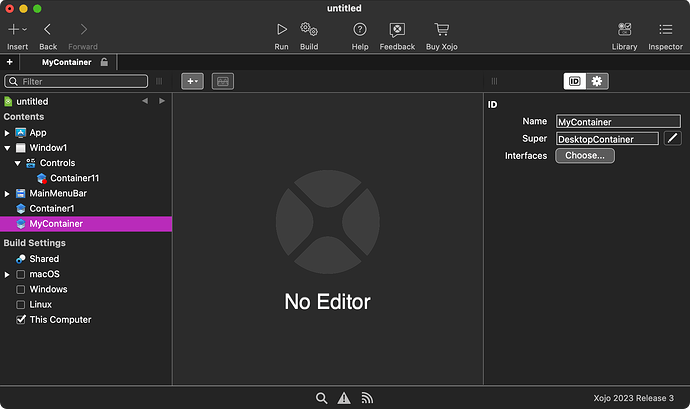690x409 pixels.
Task: Show the warnings panel in bottom bar
Action: pyautogui.click(x=344, y=398)
